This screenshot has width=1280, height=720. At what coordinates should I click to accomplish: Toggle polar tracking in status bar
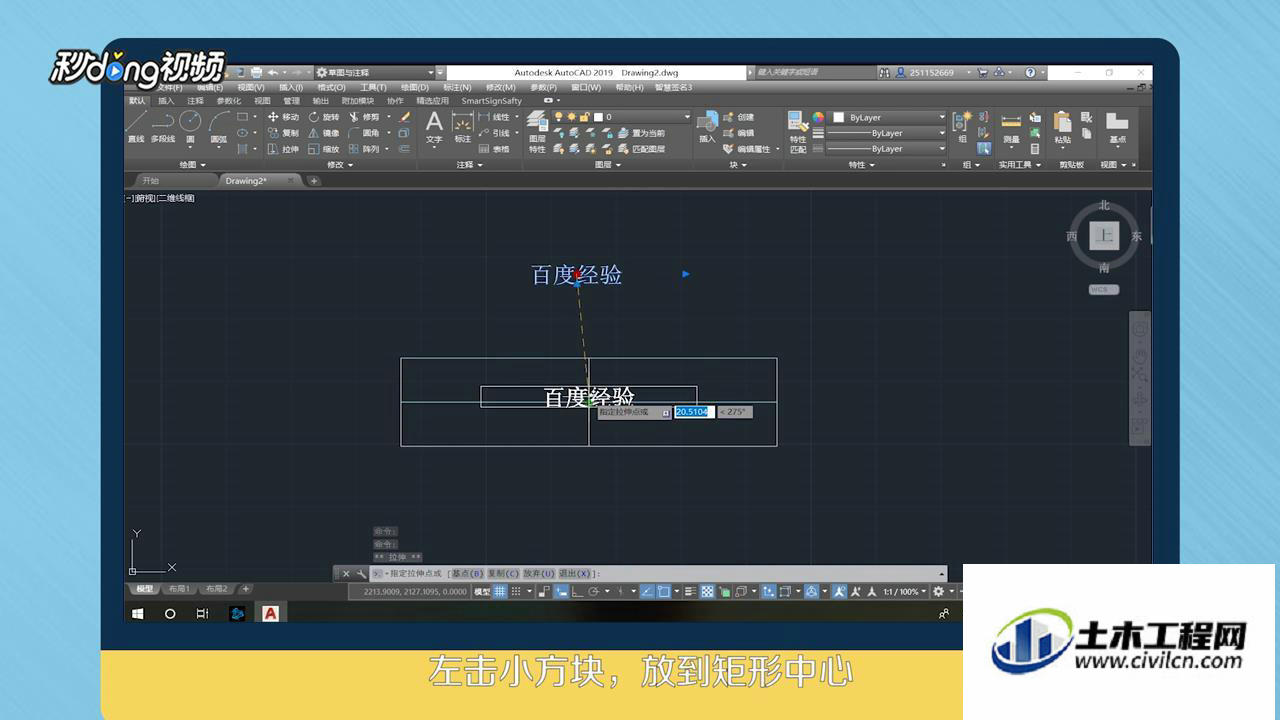pyautogui.click(x=593, y=592)
